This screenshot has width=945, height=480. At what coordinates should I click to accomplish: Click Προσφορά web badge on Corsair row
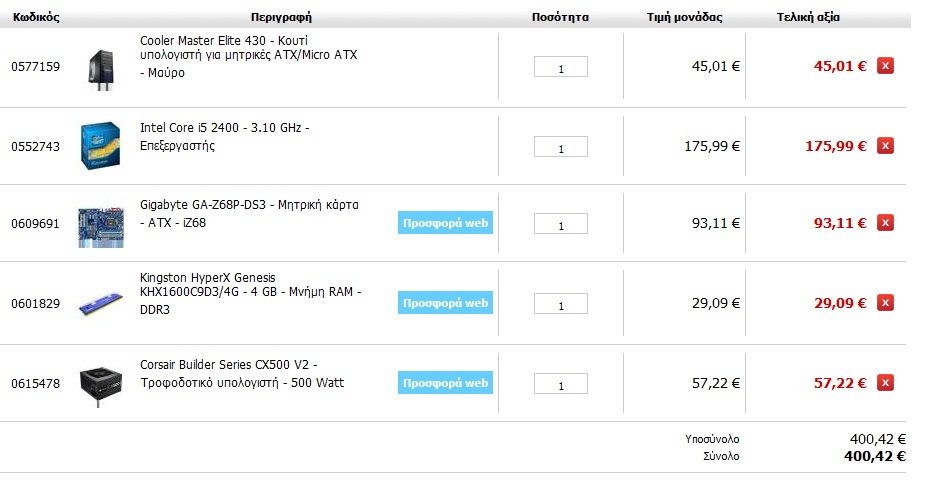[445, 383]
